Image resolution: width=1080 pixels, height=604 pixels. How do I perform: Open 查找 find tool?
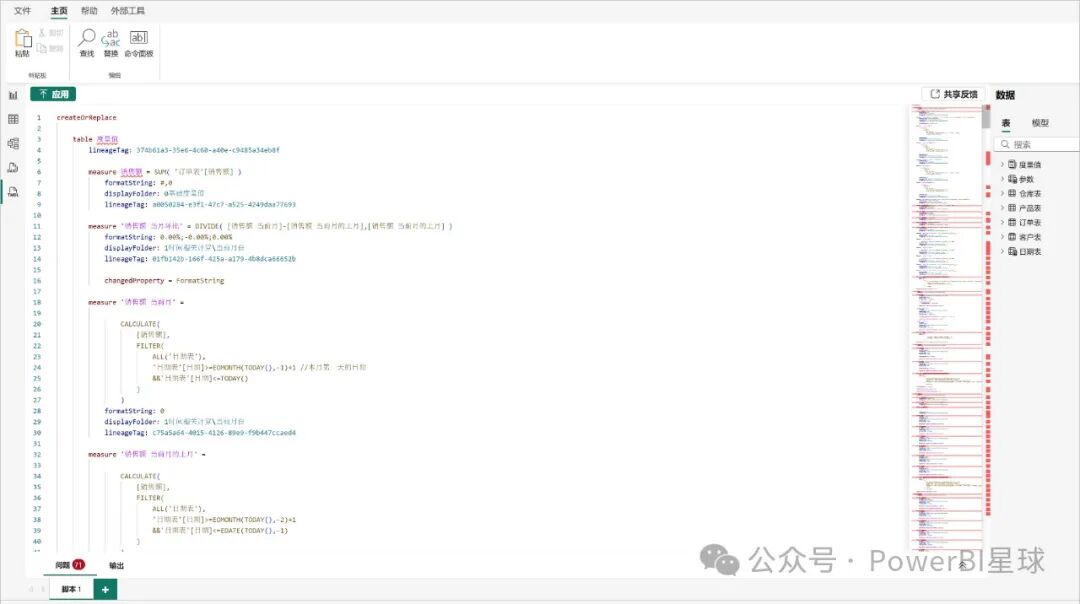(x=87, y=43)
